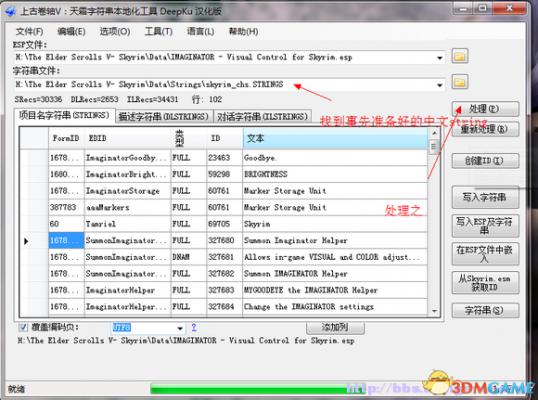Click the 重新处理(R) button
This screenshot has width=538, height=400.
coord(485,129)
